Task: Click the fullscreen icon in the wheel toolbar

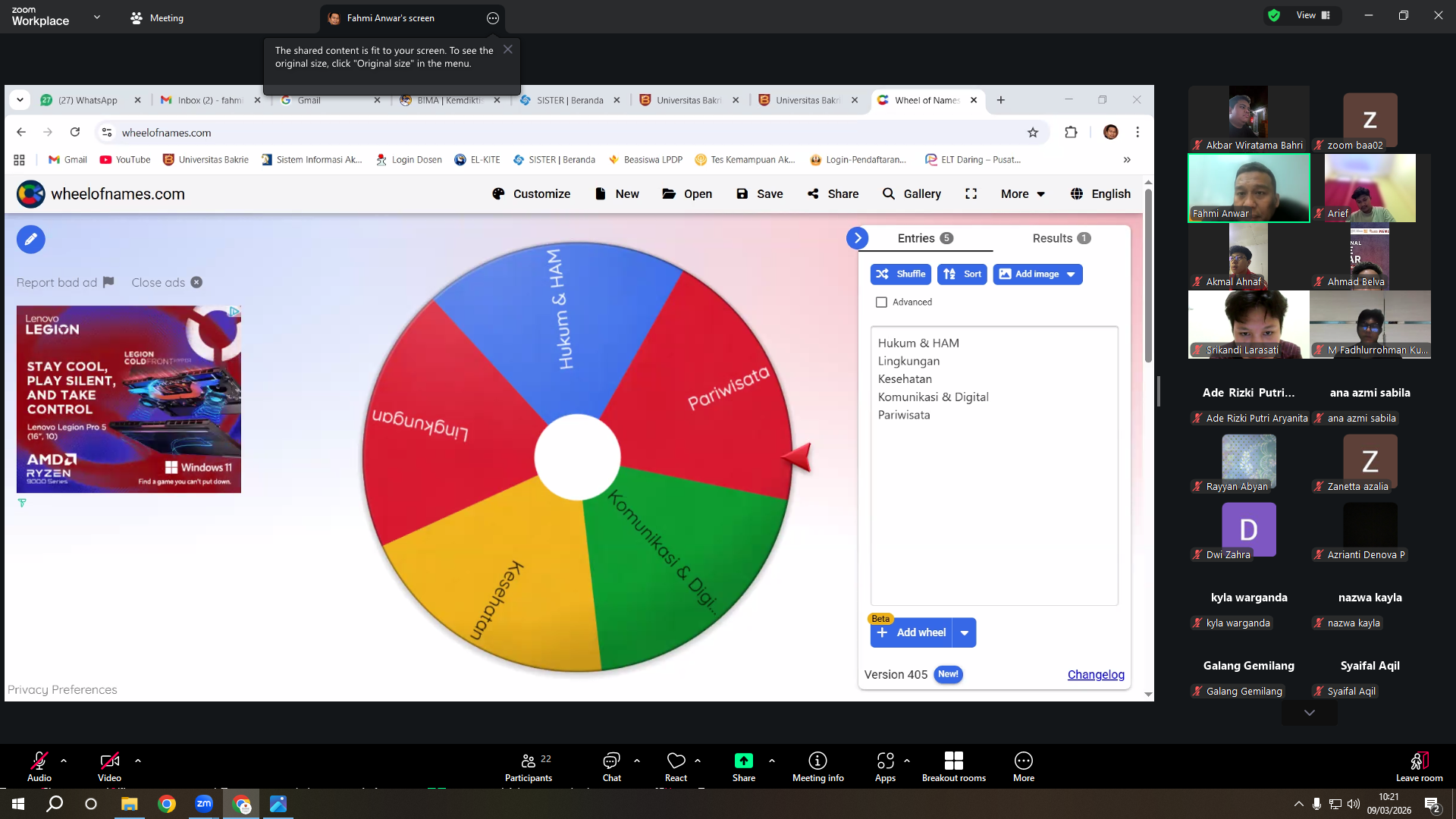Action: (x=971, y=194)
